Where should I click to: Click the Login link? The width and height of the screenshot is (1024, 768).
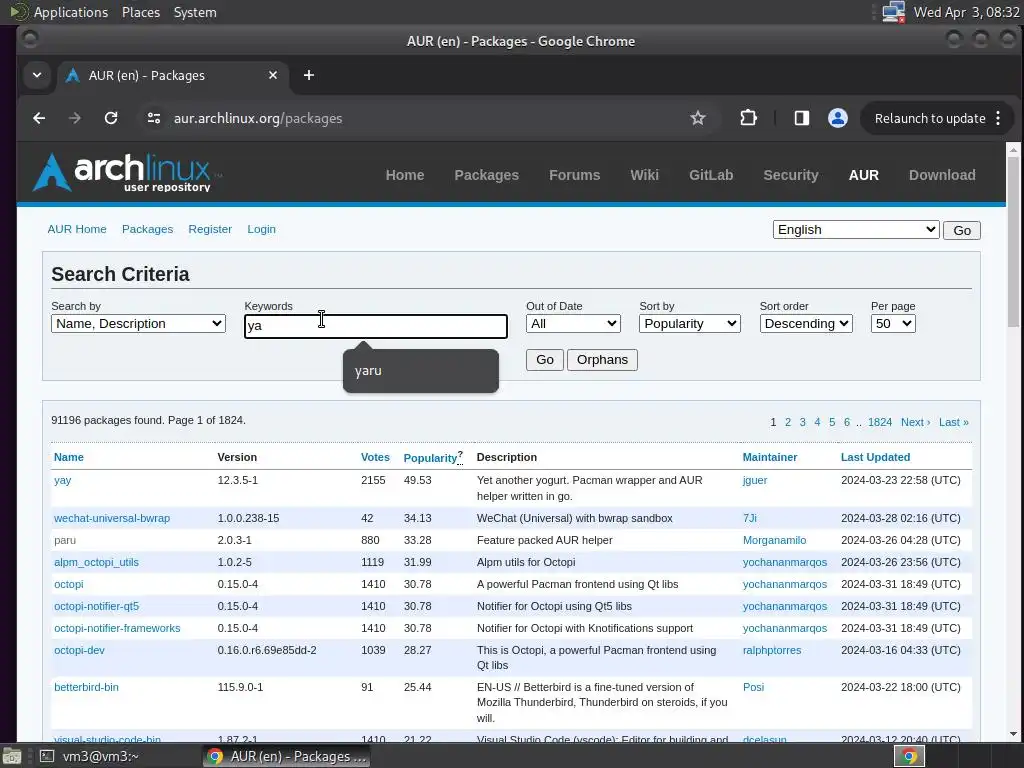(261, 229)
